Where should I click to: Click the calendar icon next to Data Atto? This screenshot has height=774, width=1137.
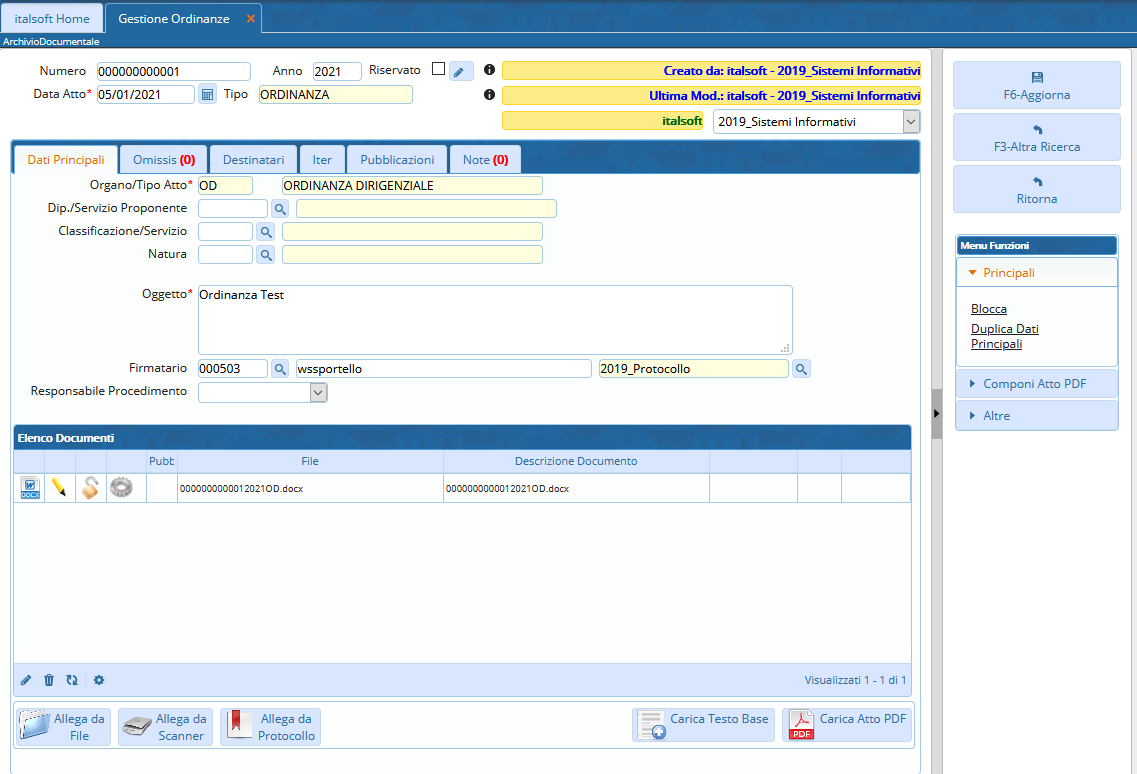(x=207, y=95)
